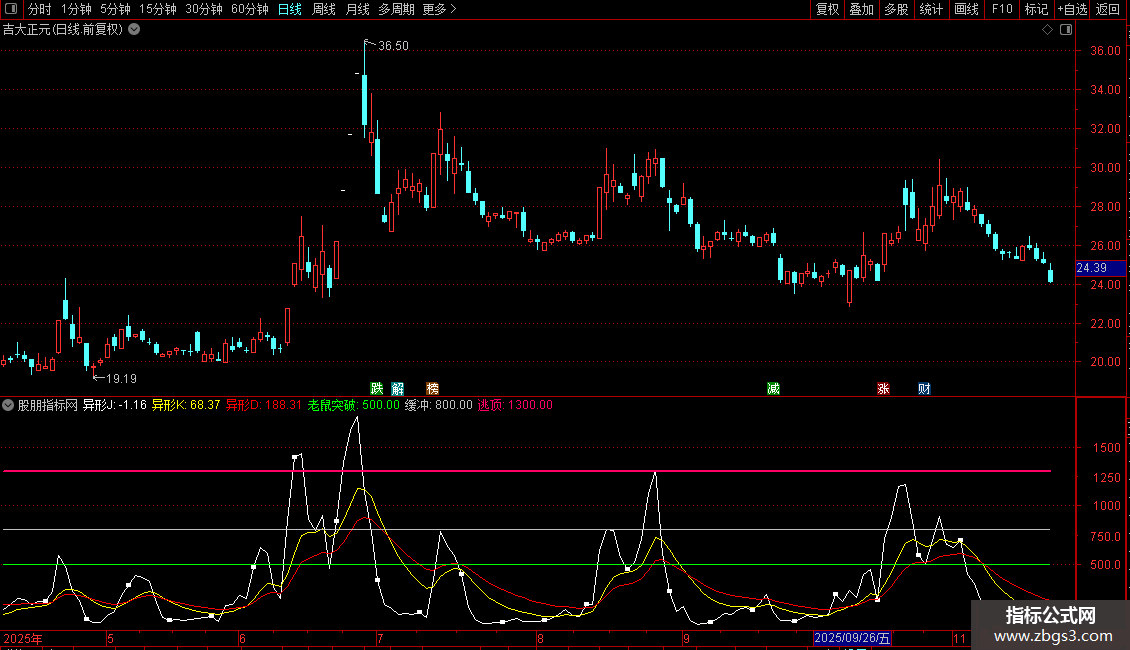1130x650 pixels.
Task: Click the 24.39 current price label
Action: (x=1091, y=268)
